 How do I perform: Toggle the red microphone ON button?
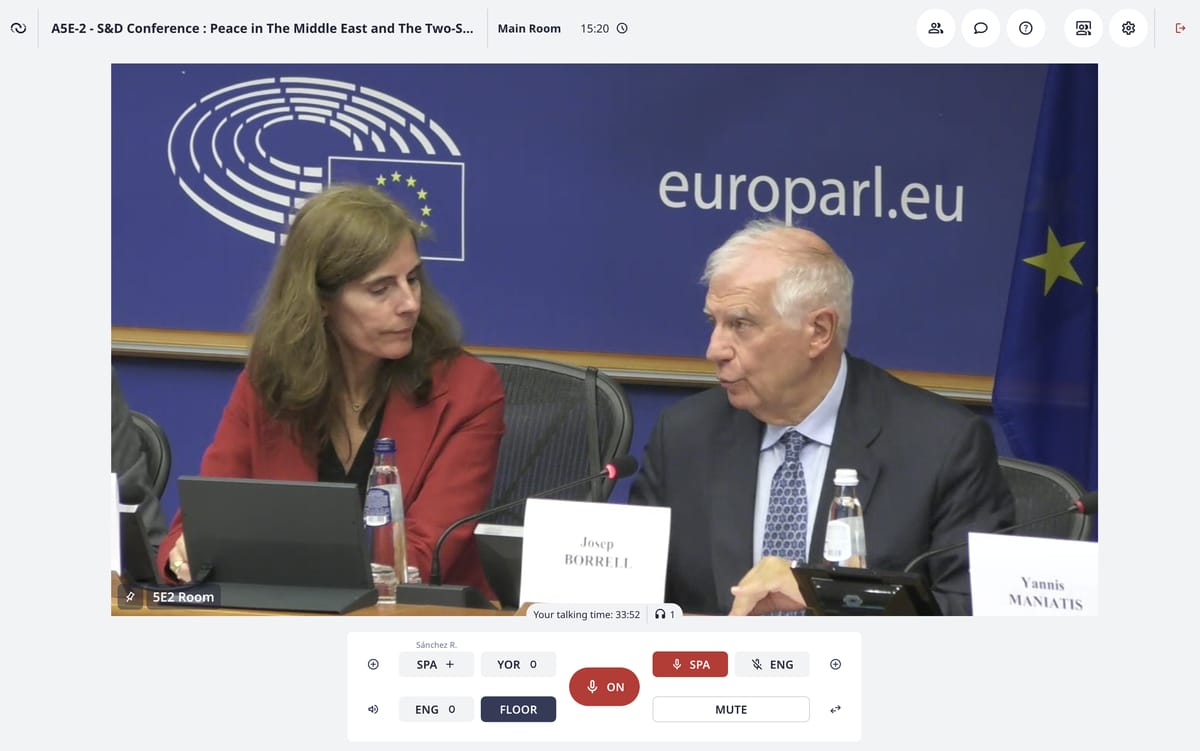point(604,687)
